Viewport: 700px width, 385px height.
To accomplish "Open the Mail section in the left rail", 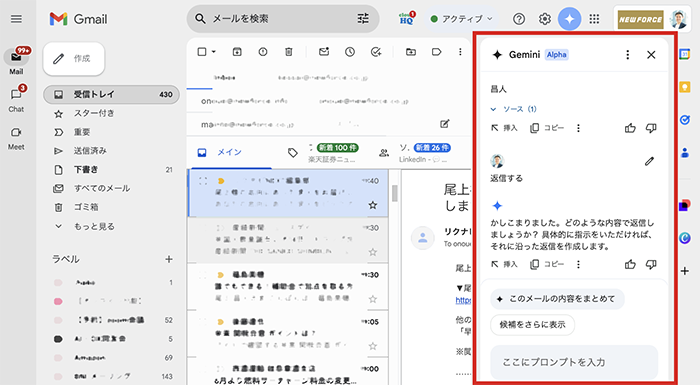I will (x=17, y=61).
